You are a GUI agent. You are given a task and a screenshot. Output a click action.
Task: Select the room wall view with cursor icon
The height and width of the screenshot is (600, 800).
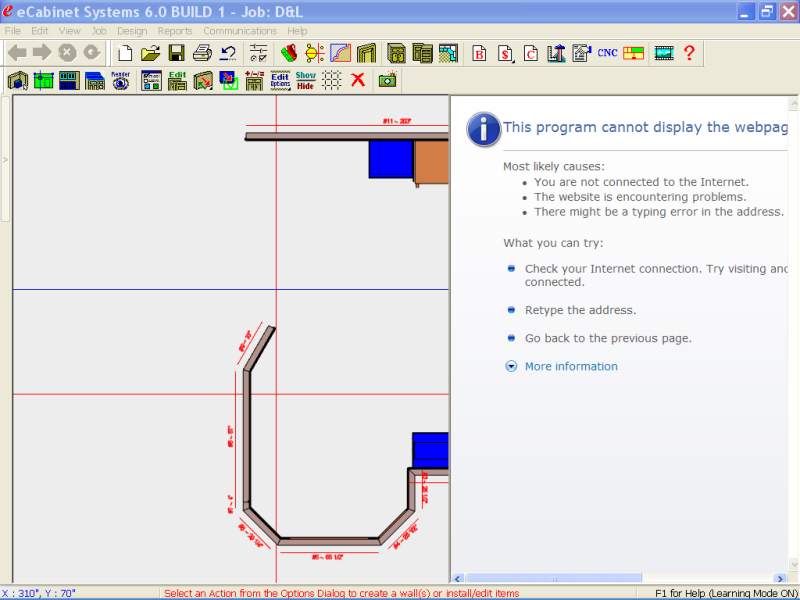[18, 81]
